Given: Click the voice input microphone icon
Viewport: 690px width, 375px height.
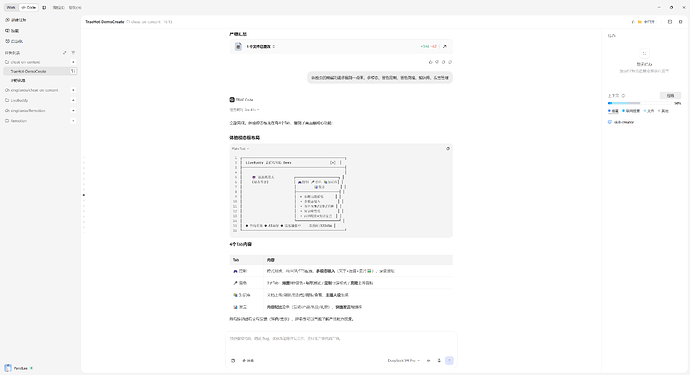Looking at the screenshot, I should pos(439,360).
